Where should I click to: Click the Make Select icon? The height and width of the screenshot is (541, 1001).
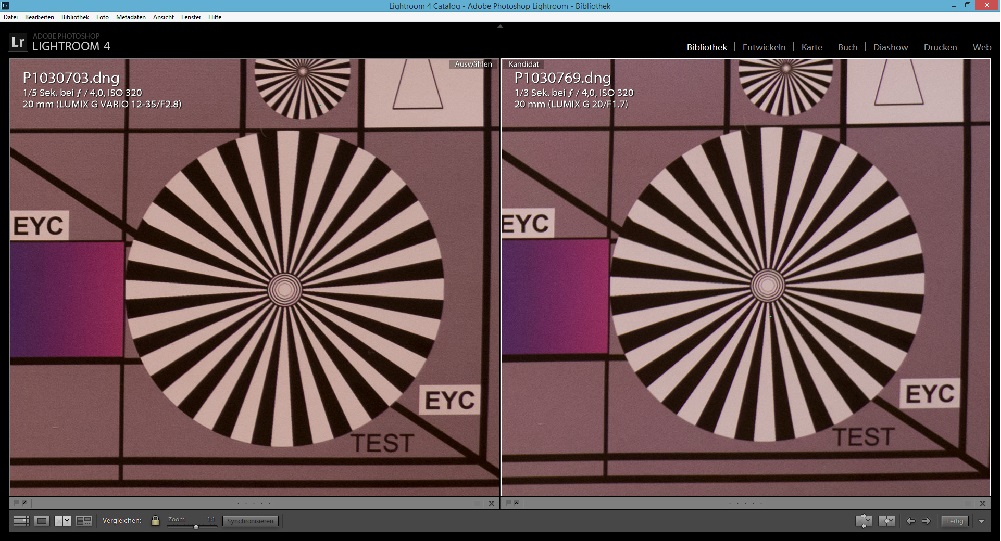point(887,521)
